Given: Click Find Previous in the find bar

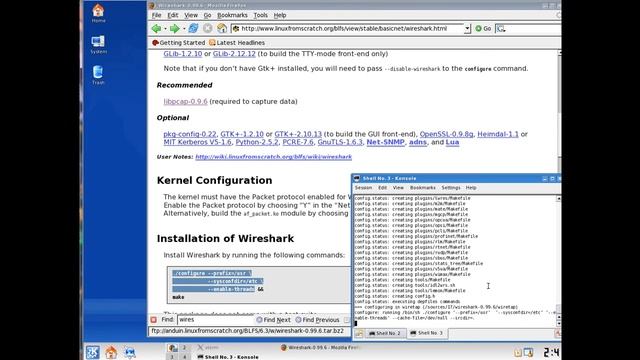Looking at the screenshot, I should (x=317, y=320).
